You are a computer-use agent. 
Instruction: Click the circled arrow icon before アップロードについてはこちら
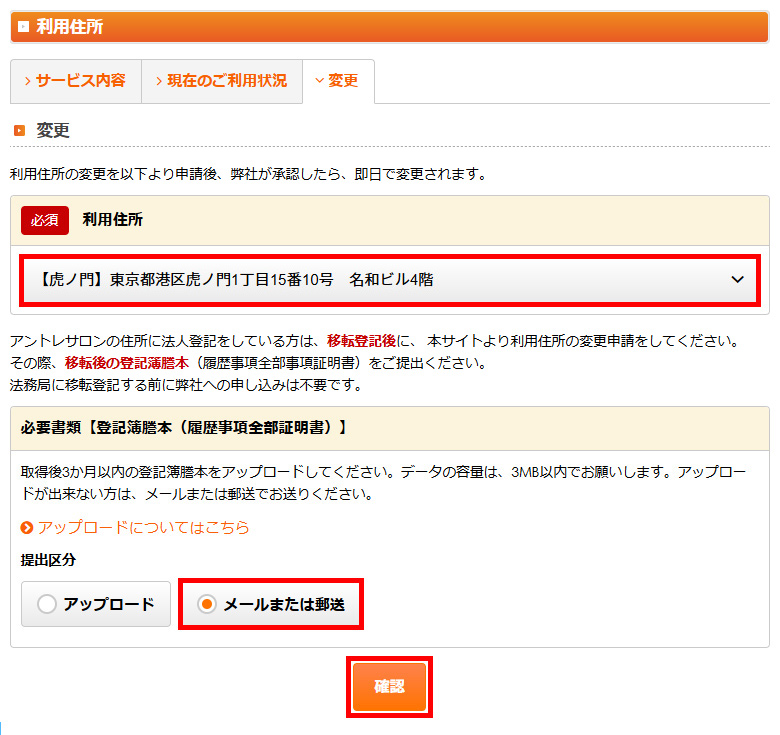click(x=27, y=527)
